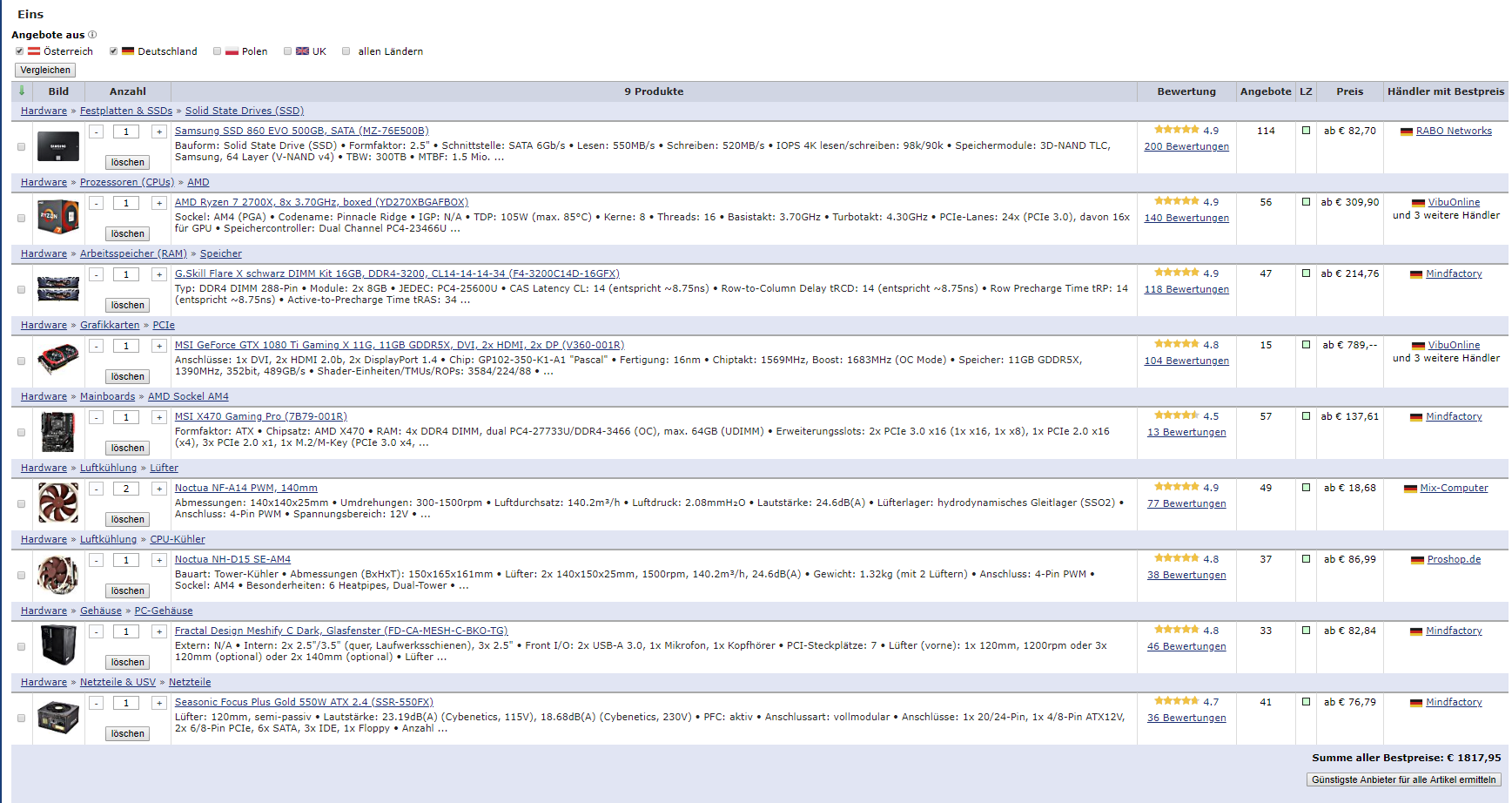
Task: Visit RABO Networks dealer link
Action: coord(1454,131)
